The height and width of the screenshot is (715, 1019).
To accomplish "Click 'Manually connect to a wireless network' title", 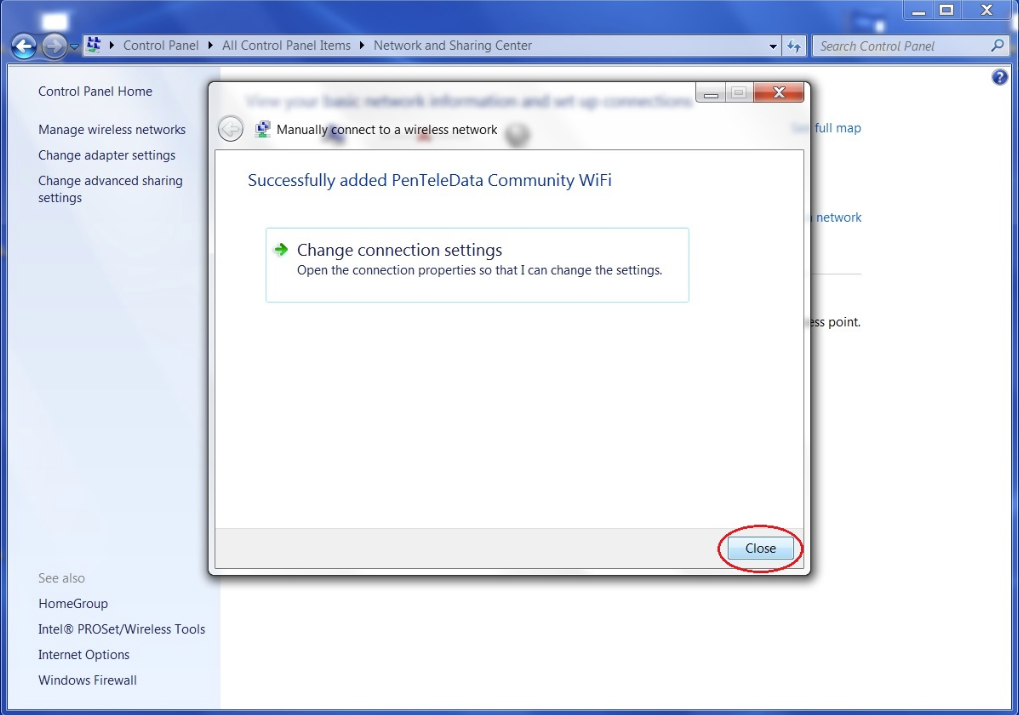I will click(387, 129).
